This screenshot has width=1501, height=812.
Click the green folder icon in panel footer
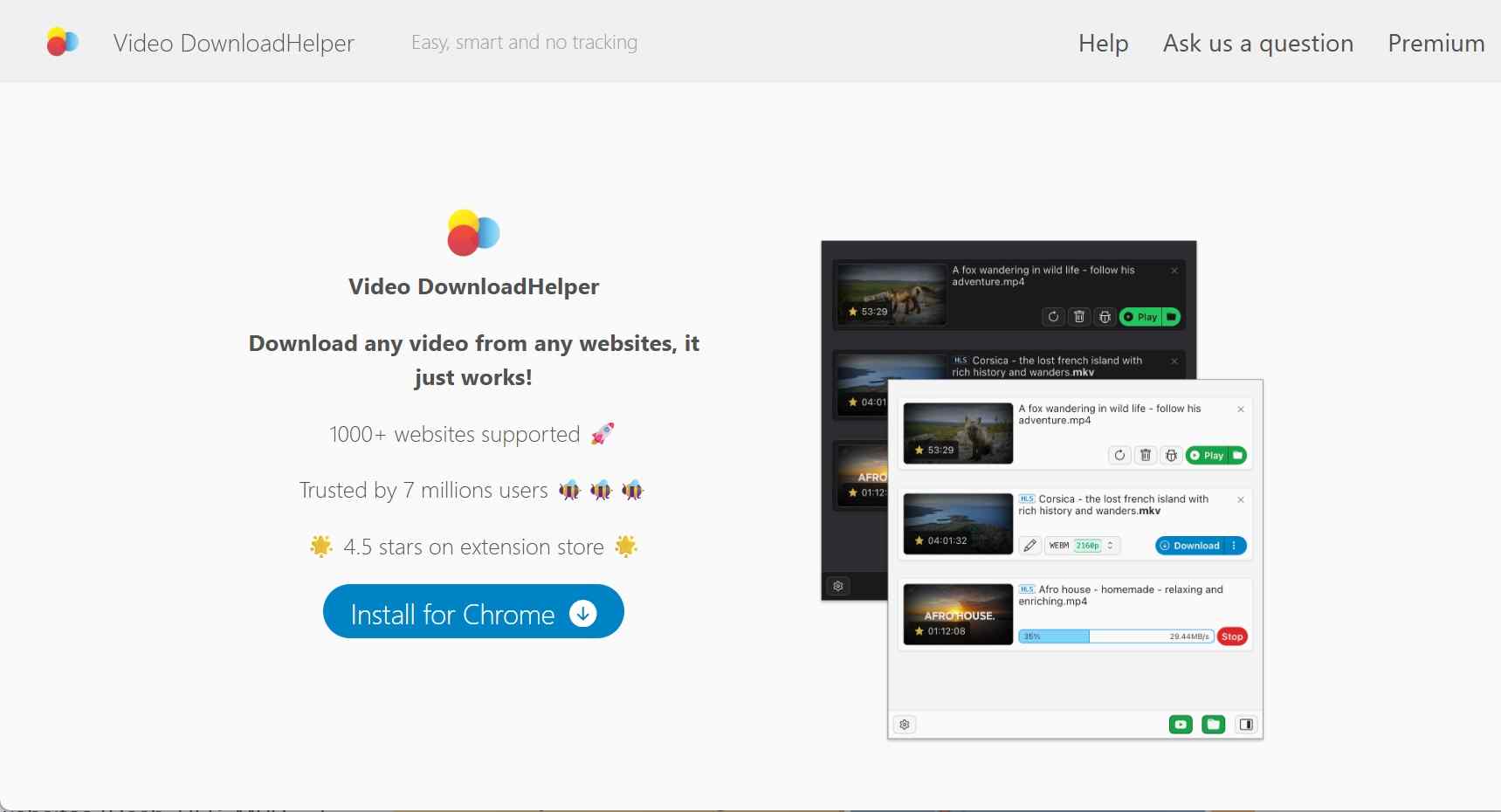[1213, 725]
